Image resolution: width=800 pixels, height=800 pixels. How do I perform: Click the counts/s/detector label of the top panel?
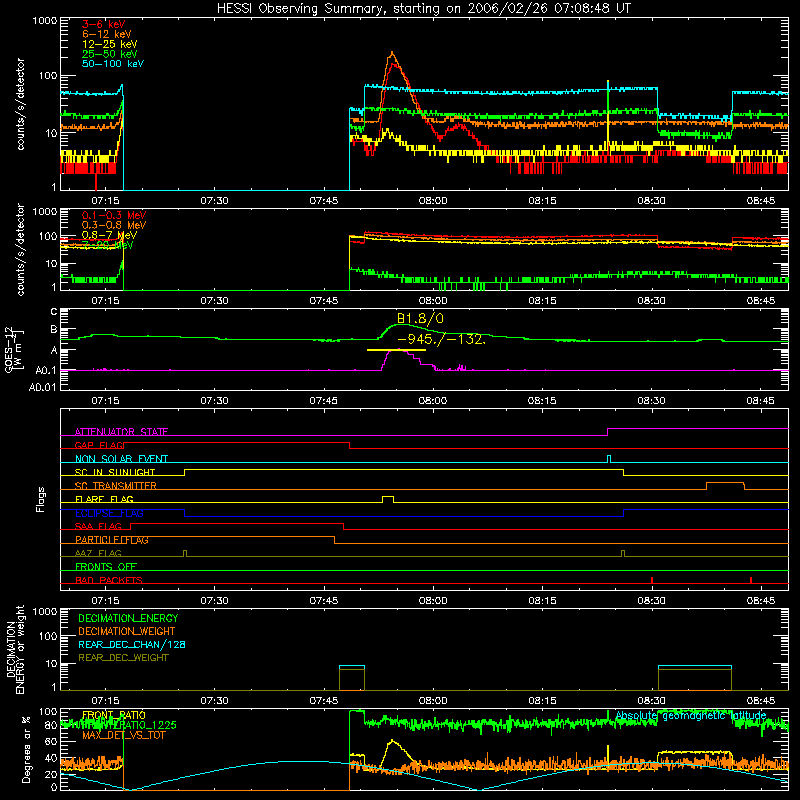(x=20, y=104)
